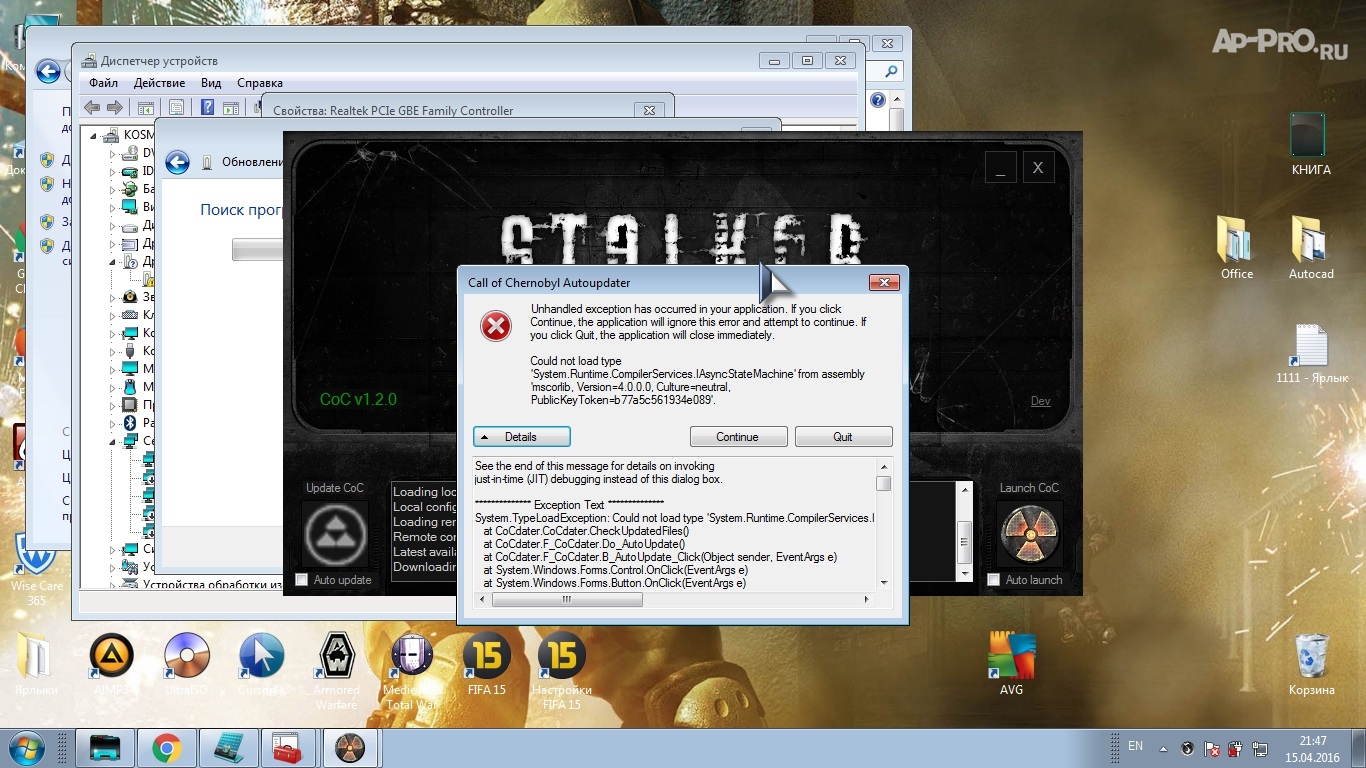Click the Update CoC triangle emblem button
The width and height of the screenshot is (1366, 768).
[335, 535]
